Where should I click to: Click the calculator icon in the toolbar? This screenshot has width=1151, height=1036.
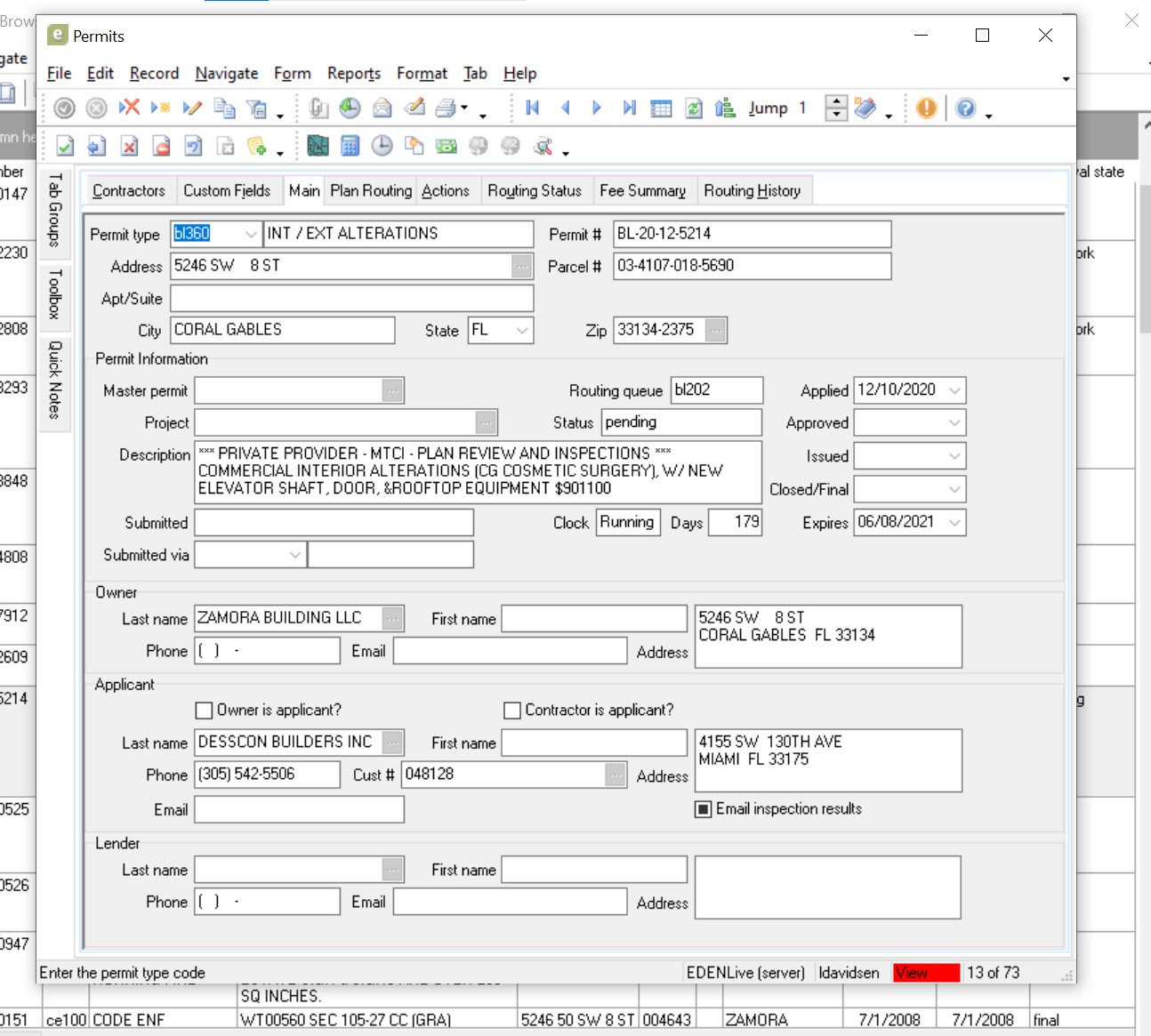[x=350, y=146]
